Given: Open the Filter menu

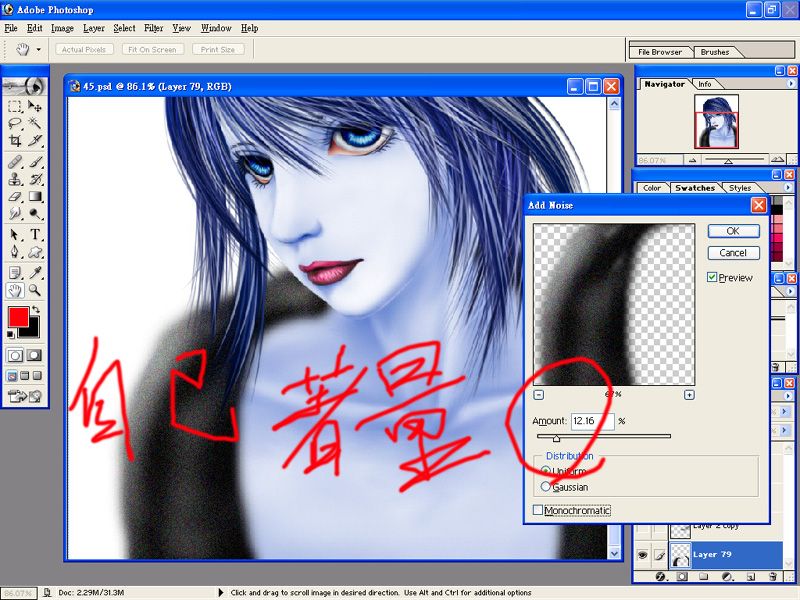Looking at the screenshot, I should [154, 28].
